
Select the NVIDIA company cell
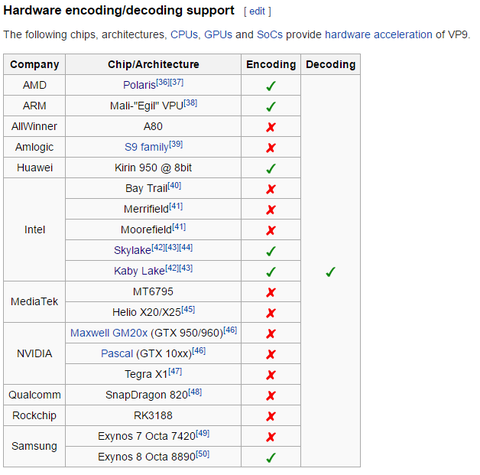(34, 353)
